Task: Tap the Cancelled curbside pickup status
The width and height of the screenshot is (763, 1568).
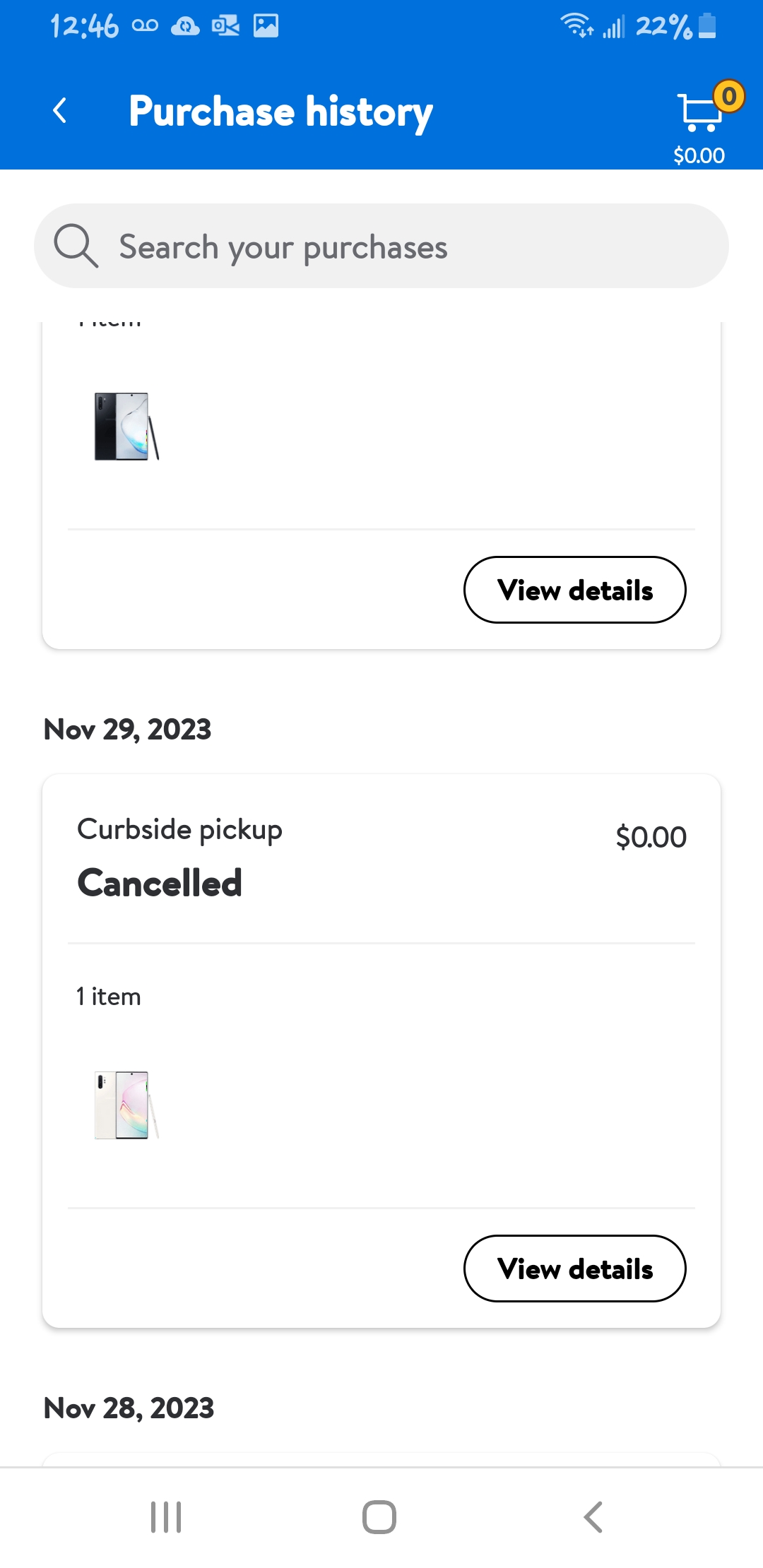Action: (x=160, y=883)
